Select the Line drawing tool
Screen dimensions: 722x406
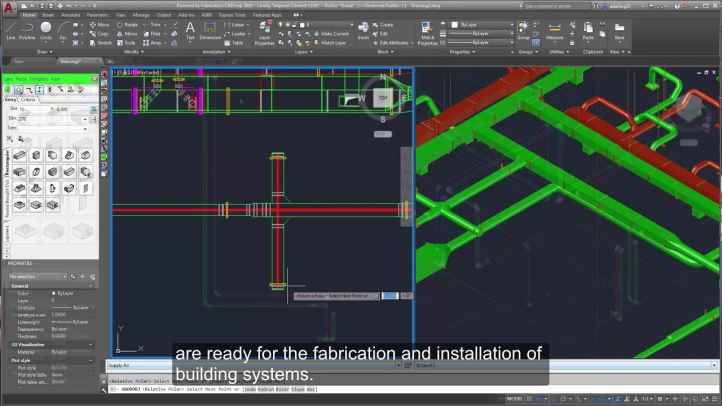pyautogui.click(x=10, y=29)
